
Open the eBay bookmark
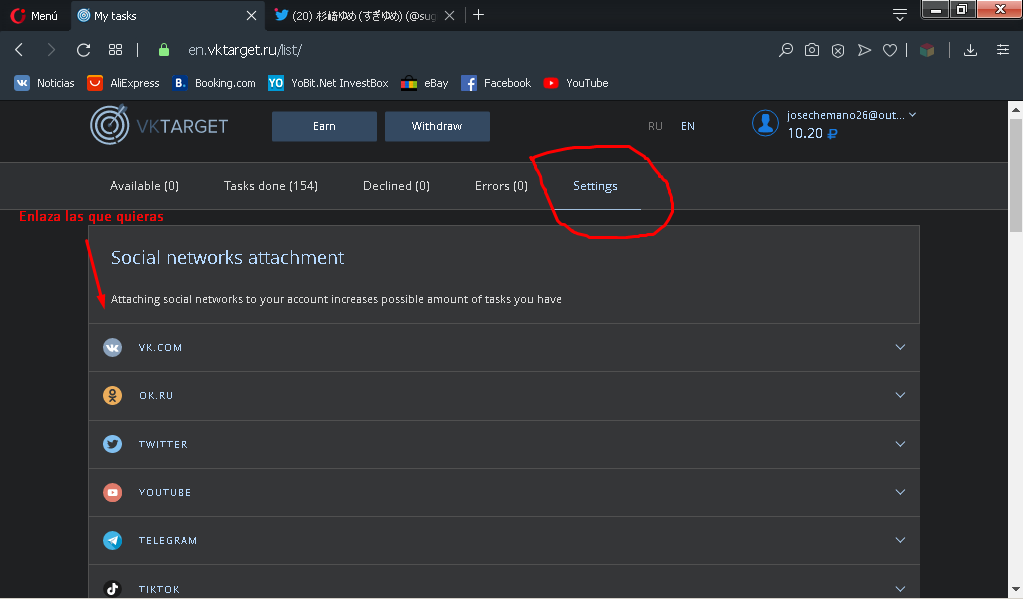coord(425,83)
